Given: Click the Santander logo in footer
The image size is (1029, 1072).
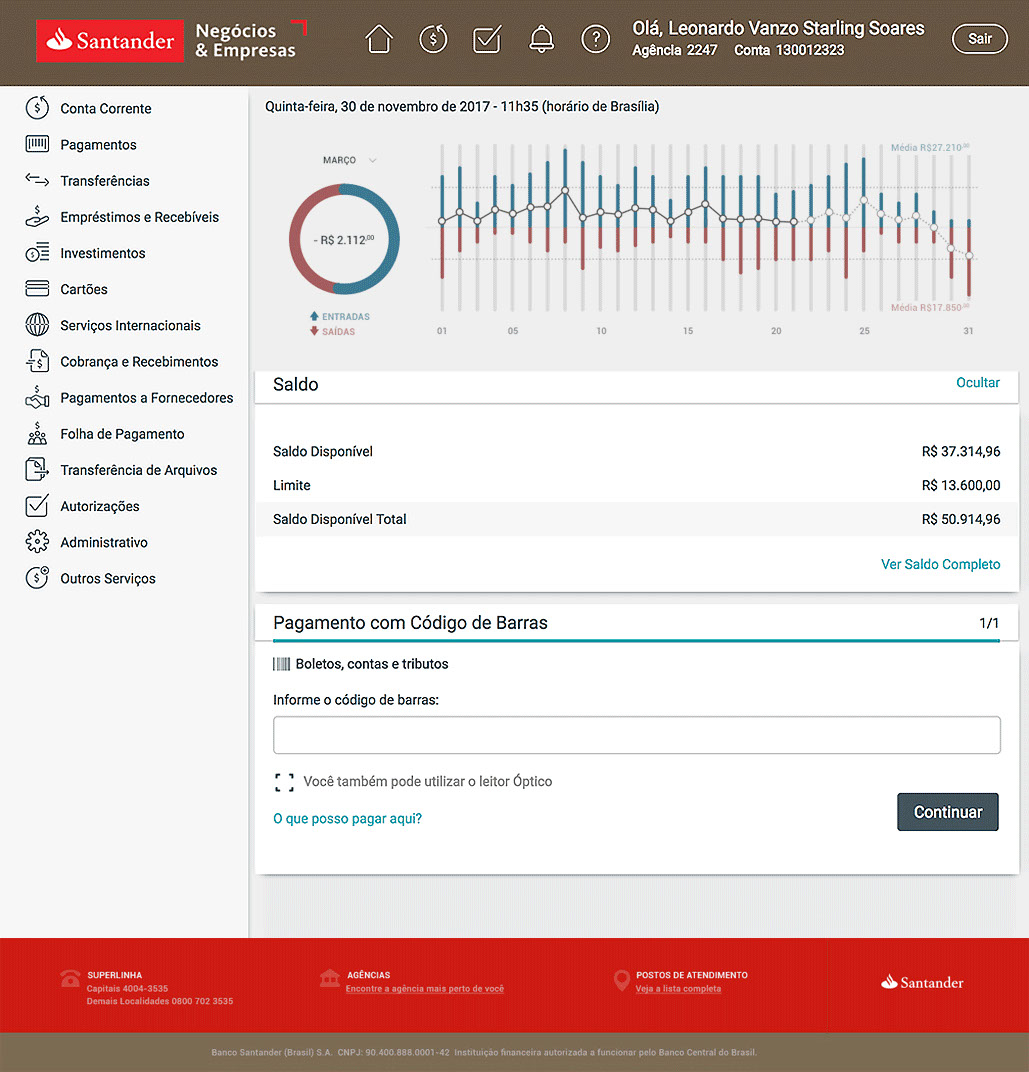Looking at the screenshot, I should tap(922, 982).
